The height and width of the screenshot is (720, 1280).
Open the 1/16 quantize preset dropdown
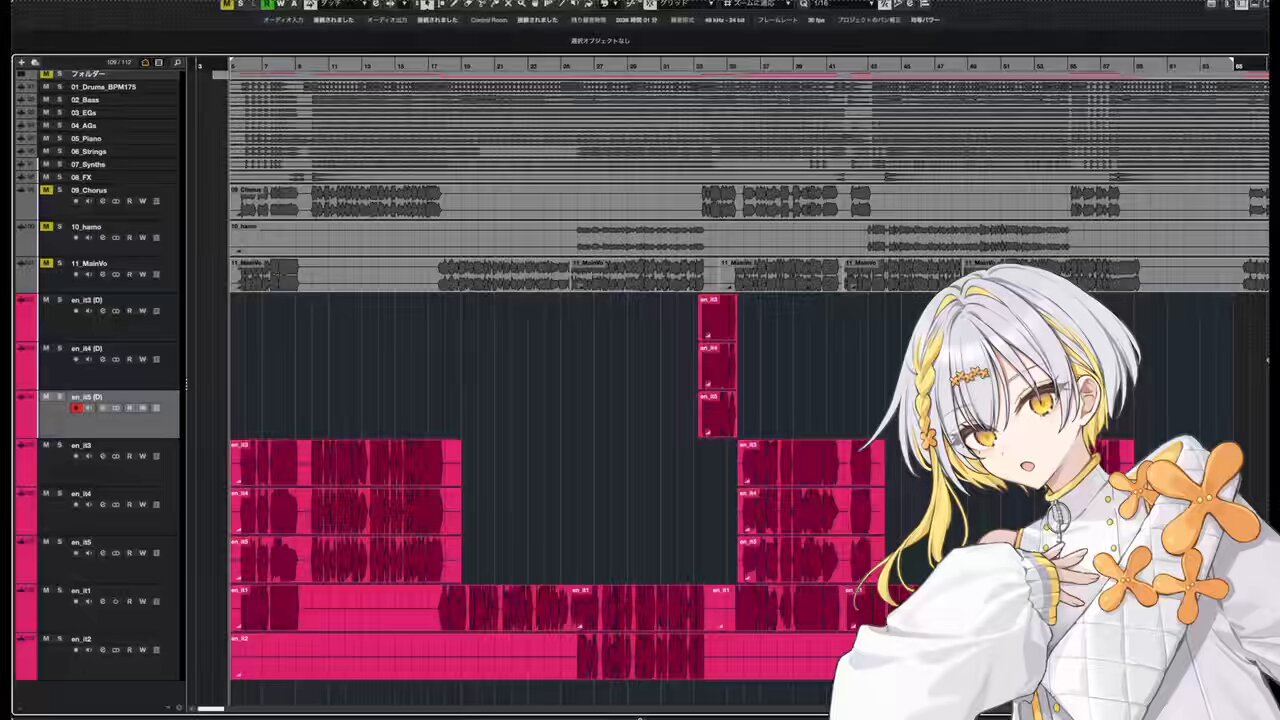pyautogui.click(x=842, y=4)
